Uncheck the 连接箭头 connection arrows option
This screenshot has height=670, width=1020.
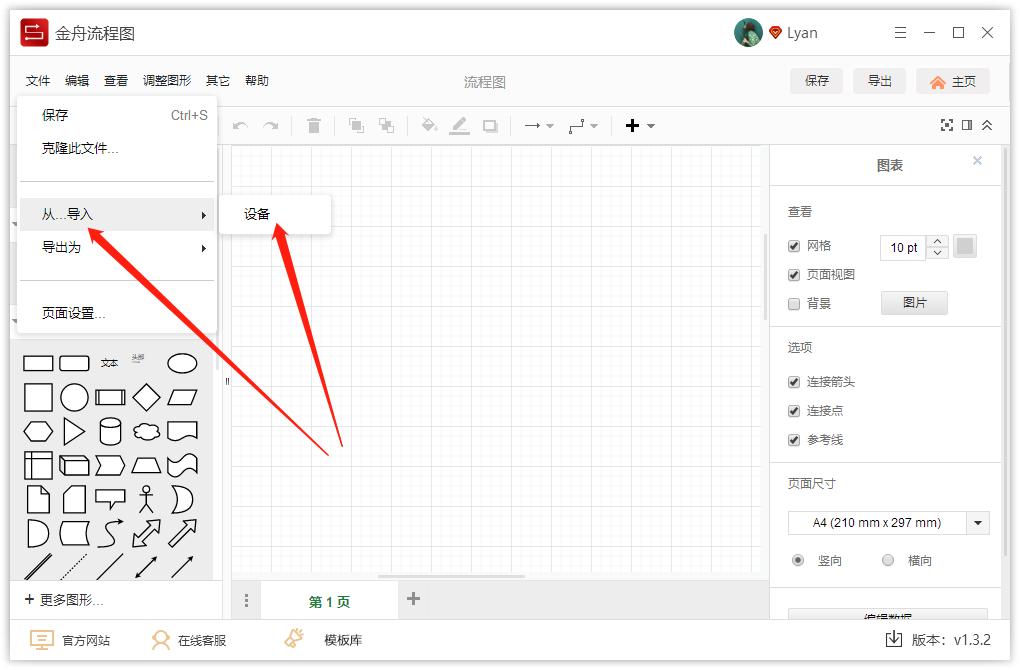[794, 381]
